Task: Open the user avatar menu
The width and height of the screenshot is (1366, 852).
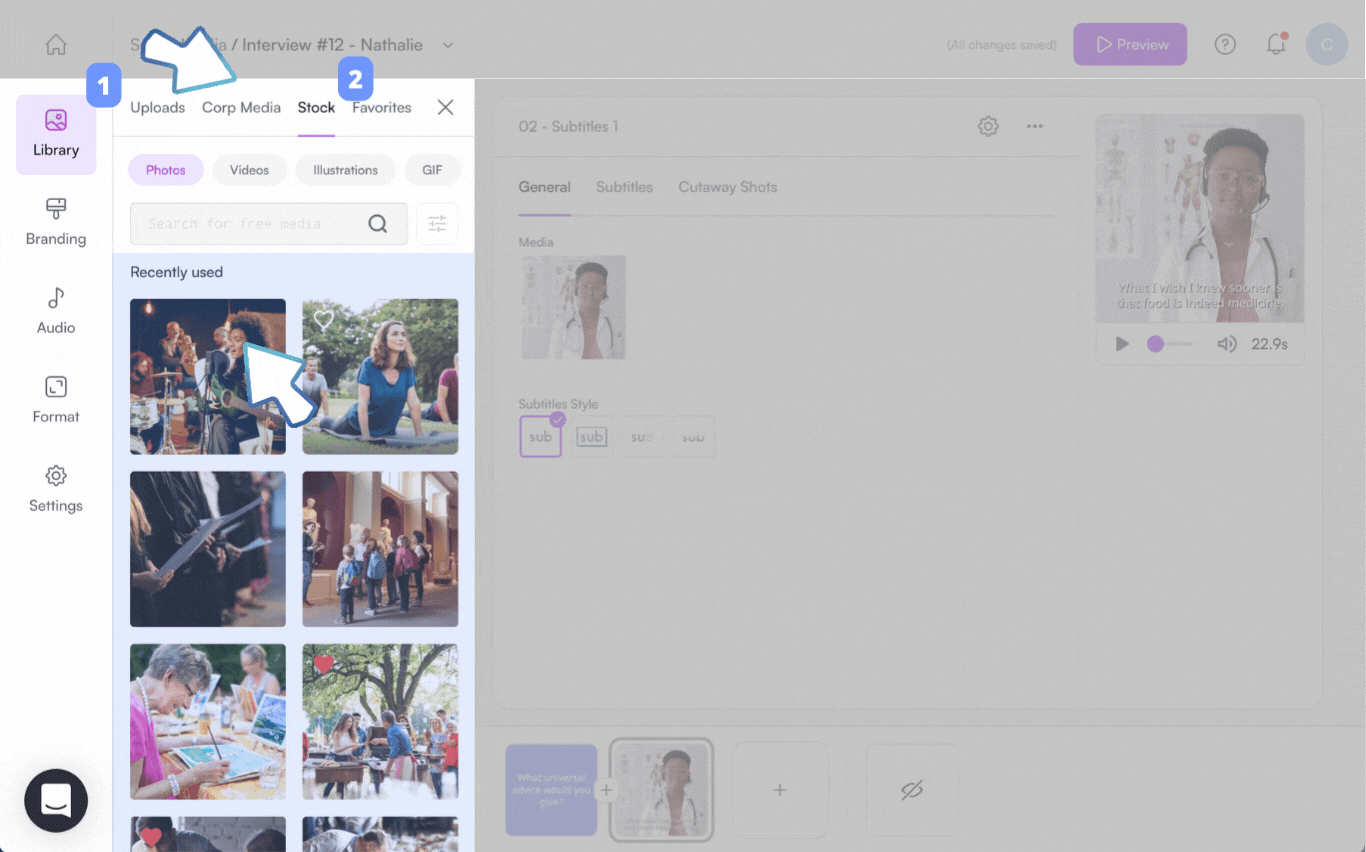Action: click(x=1327, y=45)
